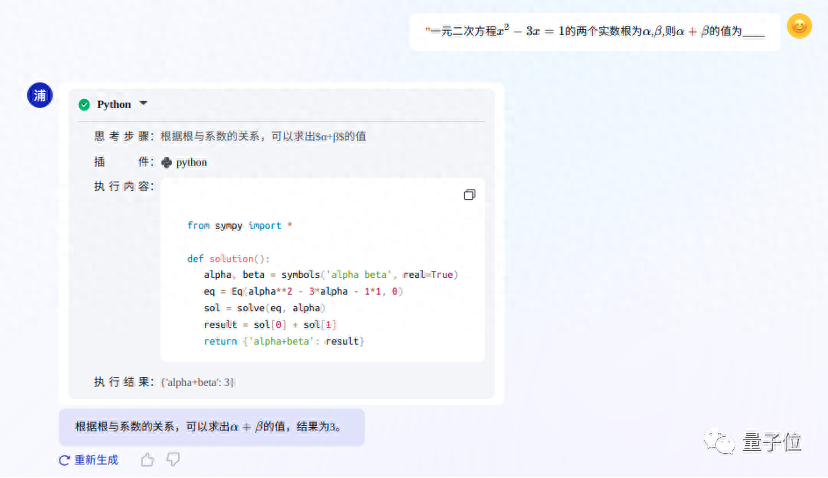
Task: Click the thumbs up icon
Action: pyautogui.click(x=147, y=460)
